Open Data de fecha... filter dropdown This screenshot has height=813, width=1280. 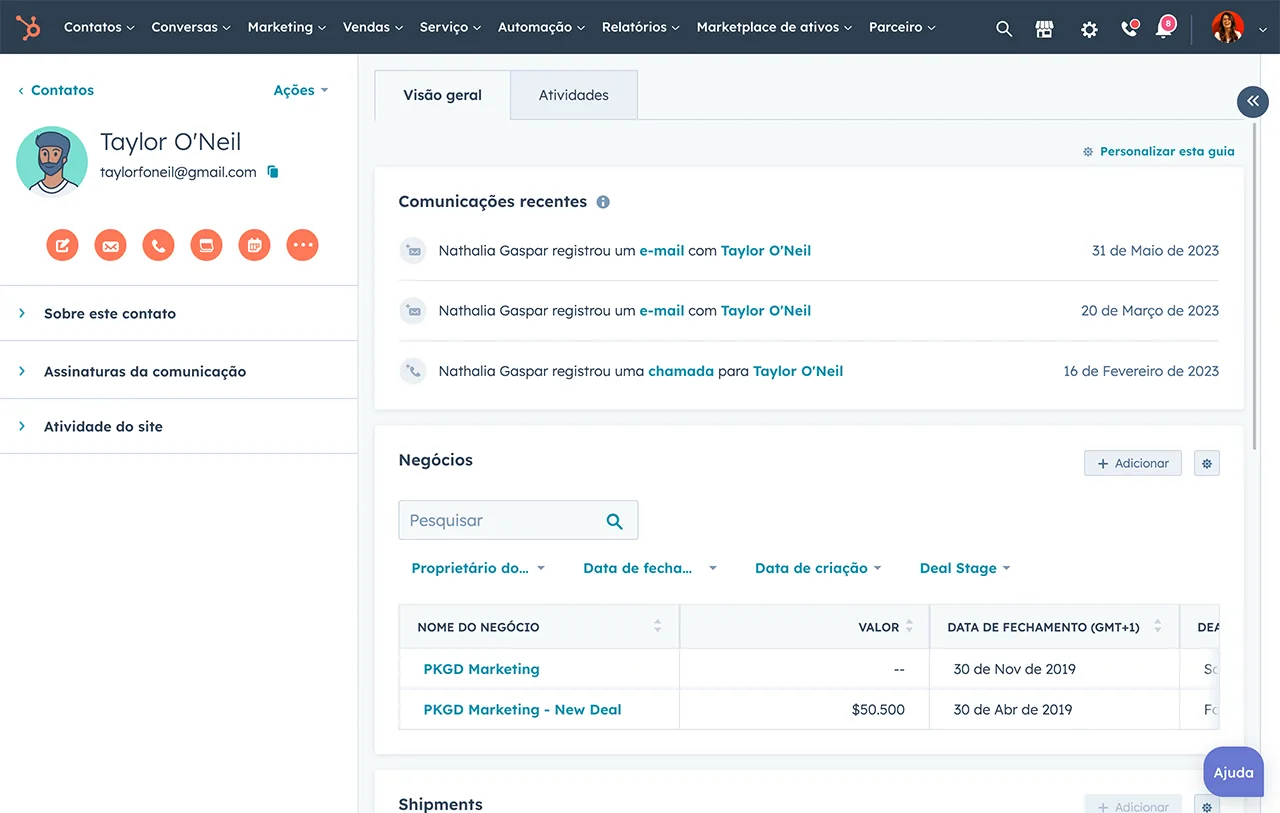[650, 568]
